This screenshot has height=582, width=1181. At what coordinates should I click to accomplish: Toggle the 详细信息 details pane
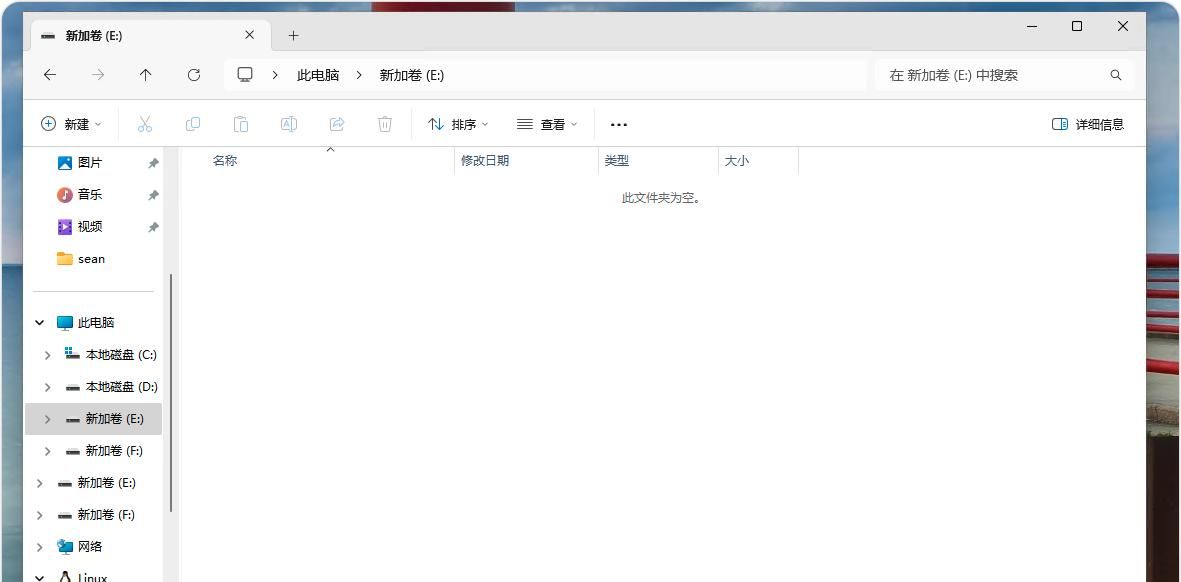click(x=1086, y=123)
